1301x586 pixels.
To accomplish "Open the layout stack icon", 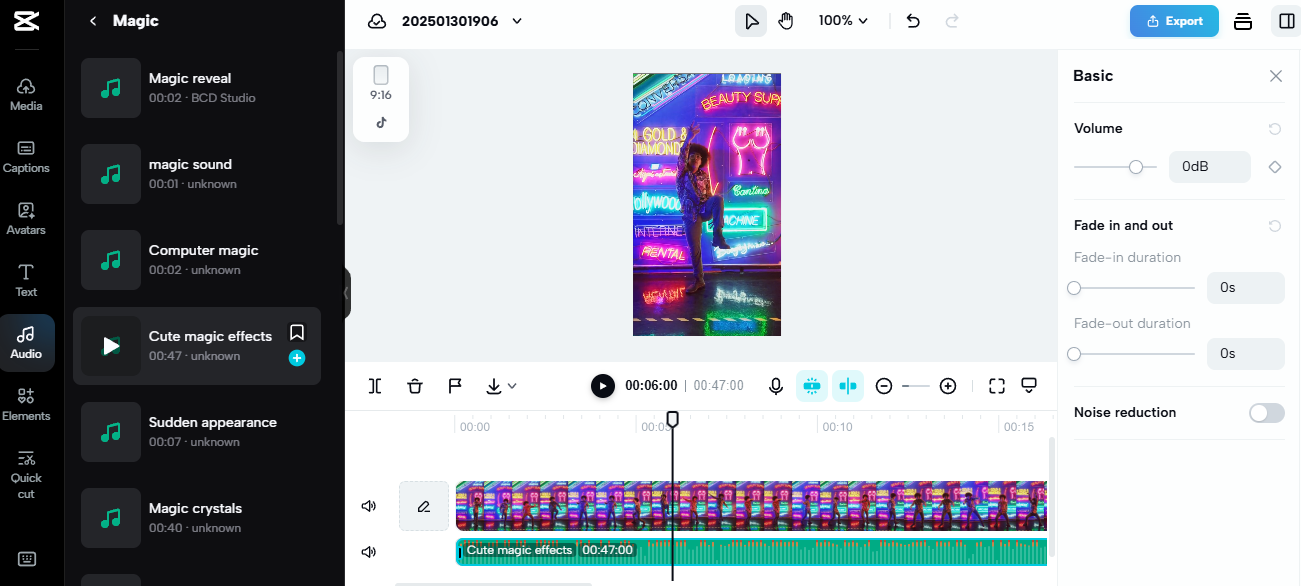I will click(x=1243, y=21).
